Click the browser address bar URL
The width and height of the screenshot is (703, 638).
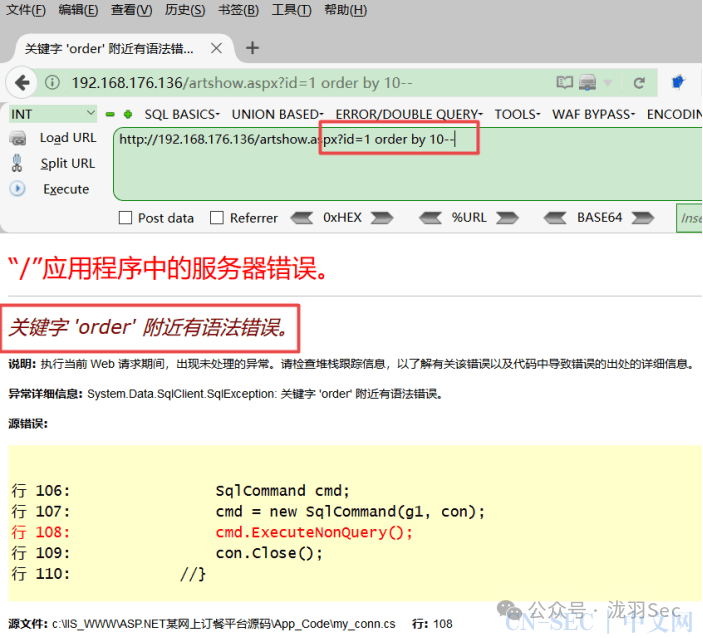coord(242,83)
